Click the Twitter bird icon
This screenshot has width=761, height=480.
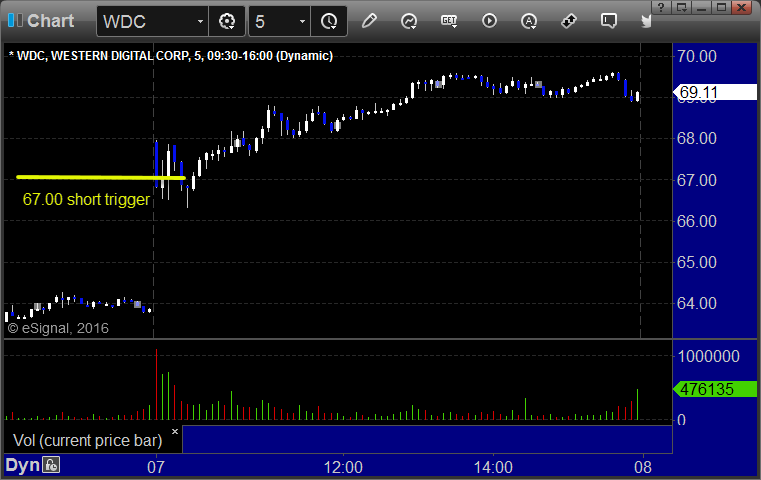(646, 21)
